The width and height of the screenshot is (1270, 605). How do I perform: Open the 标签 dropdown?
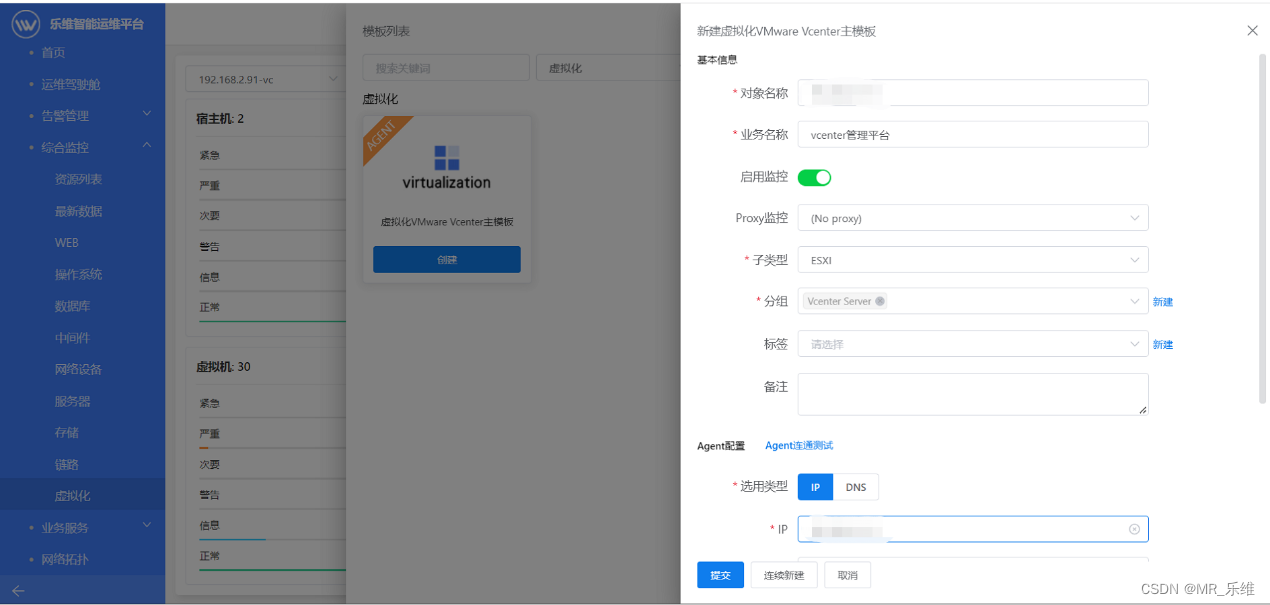pos(973,344)
